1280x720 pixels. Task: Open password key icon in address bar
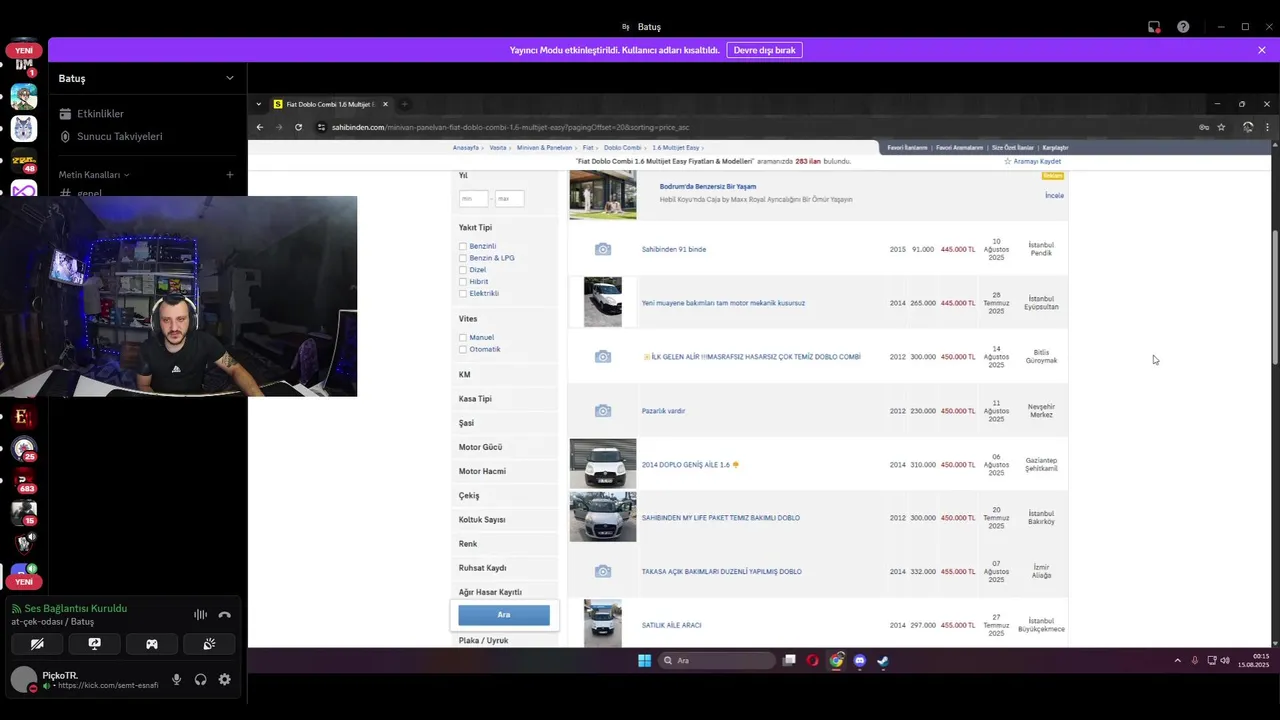[x=1203, y=127]
